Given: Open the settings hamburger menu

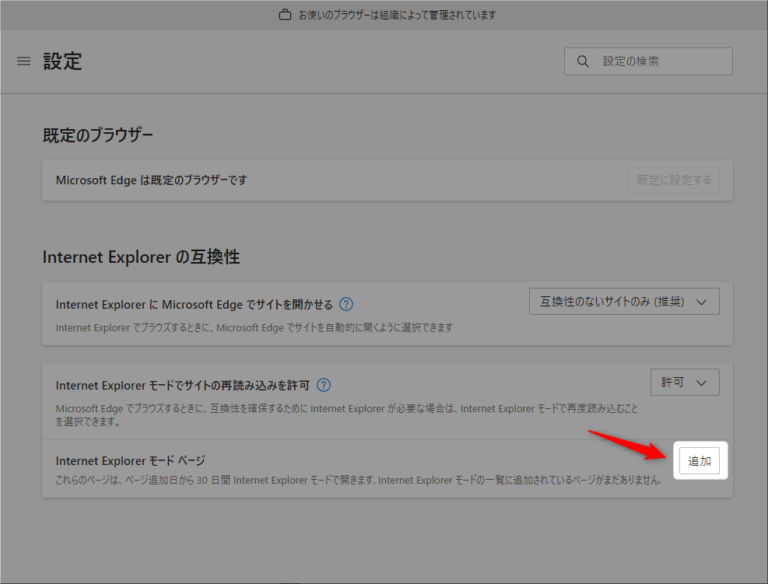Looking at the screenshot, I should pos(24,62).
